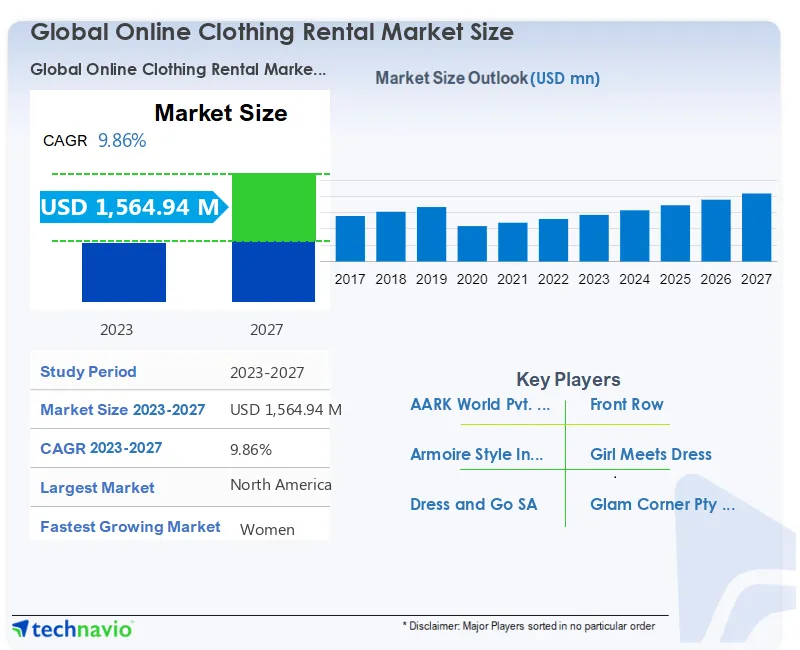Click the disclaimer text at the bottom
Screen dimensions: 800x650
529,626
